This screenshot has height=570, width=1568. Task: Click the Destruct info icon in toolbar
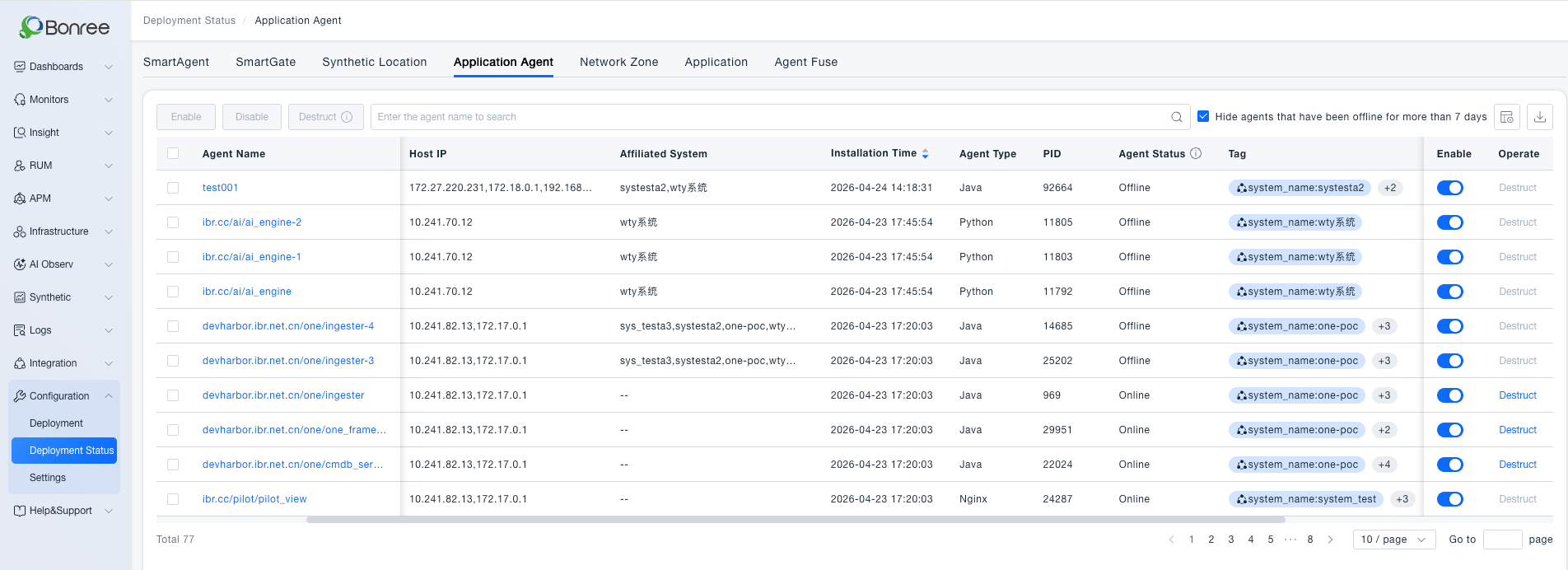[347, 117]
